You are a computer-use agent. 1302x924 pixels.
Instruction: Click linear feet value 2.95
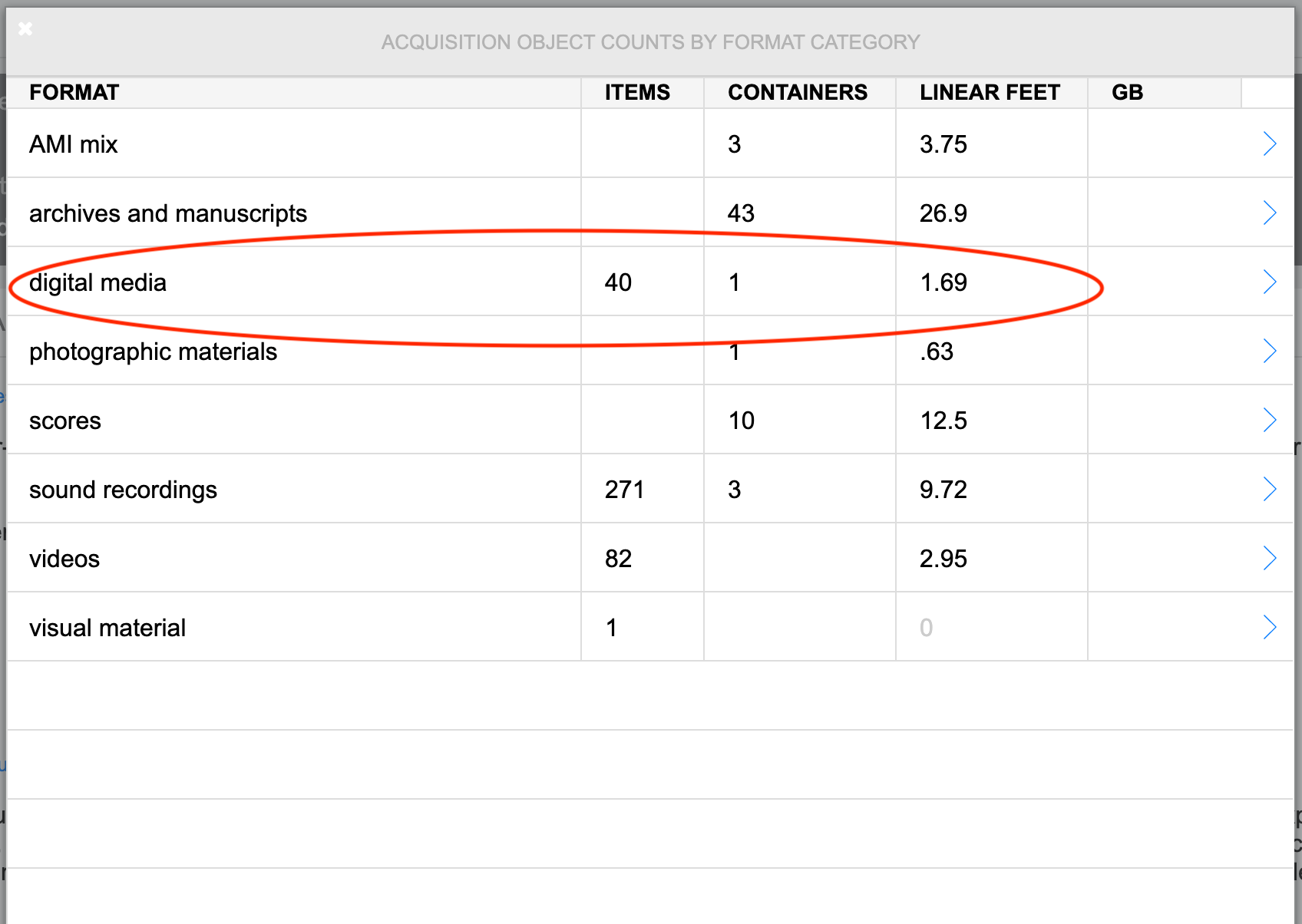(x=943, y=559)
